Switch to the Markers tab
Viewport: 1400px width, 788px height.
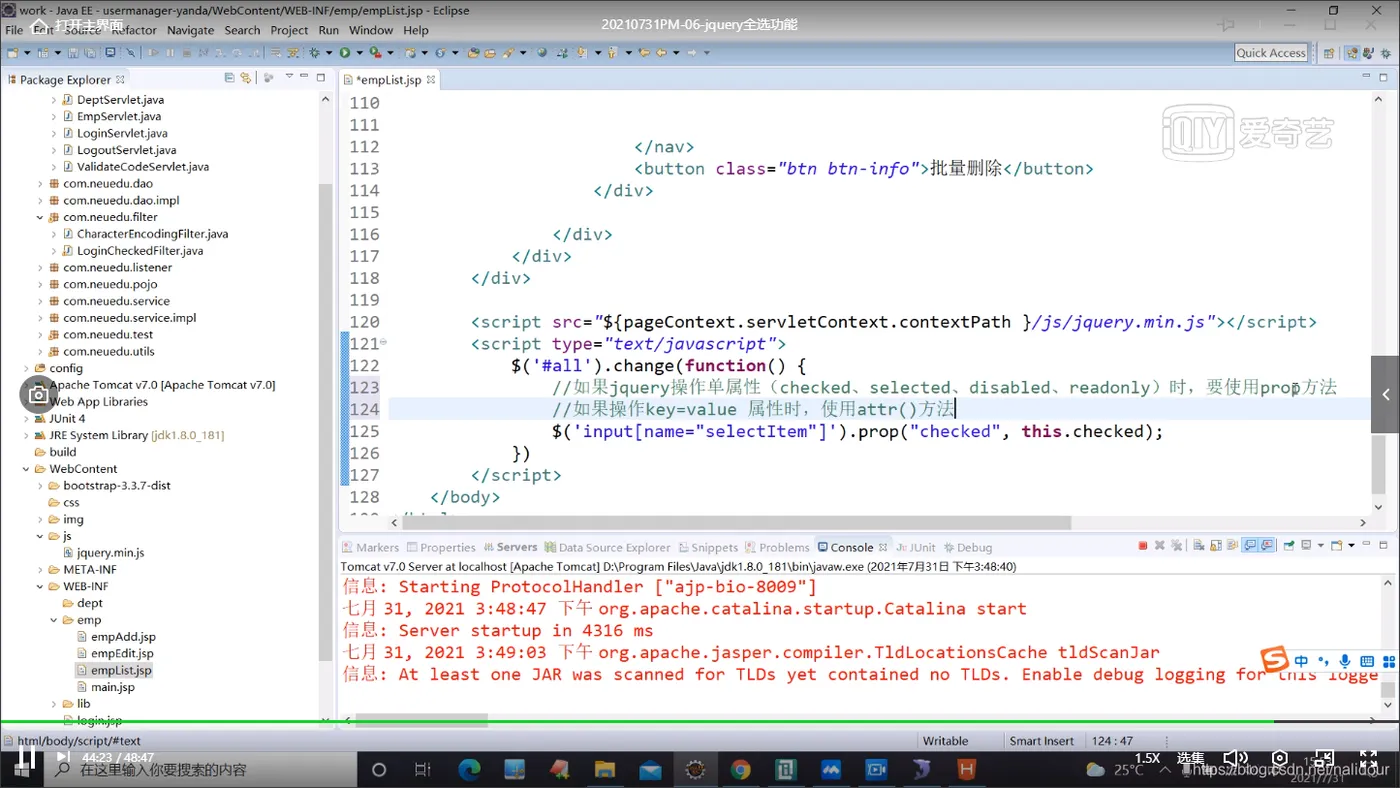[370, 547]
